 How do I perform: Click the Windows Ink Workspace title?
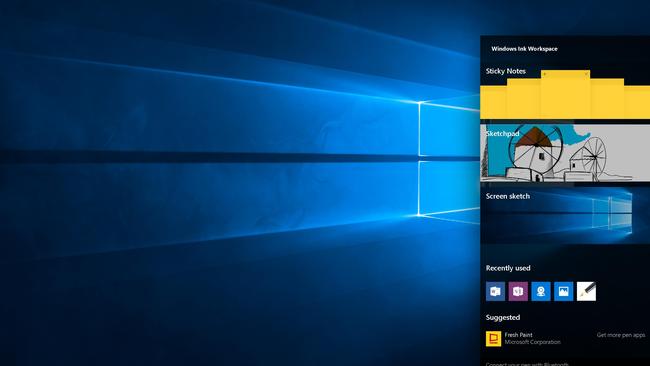click(524, 49)
